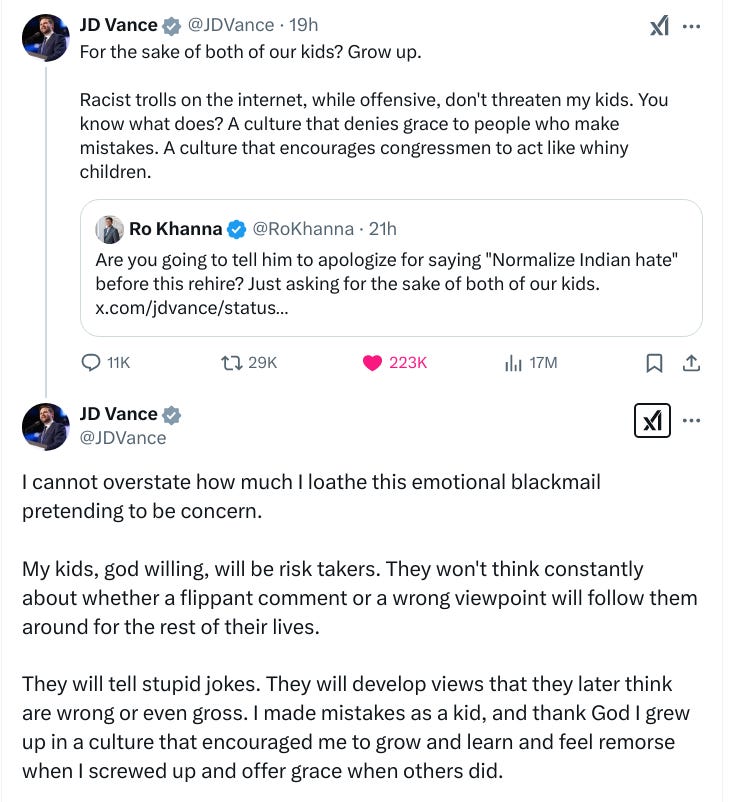
Task: Click the 19h timestamp on top tweet
Action: click(301, 26)
